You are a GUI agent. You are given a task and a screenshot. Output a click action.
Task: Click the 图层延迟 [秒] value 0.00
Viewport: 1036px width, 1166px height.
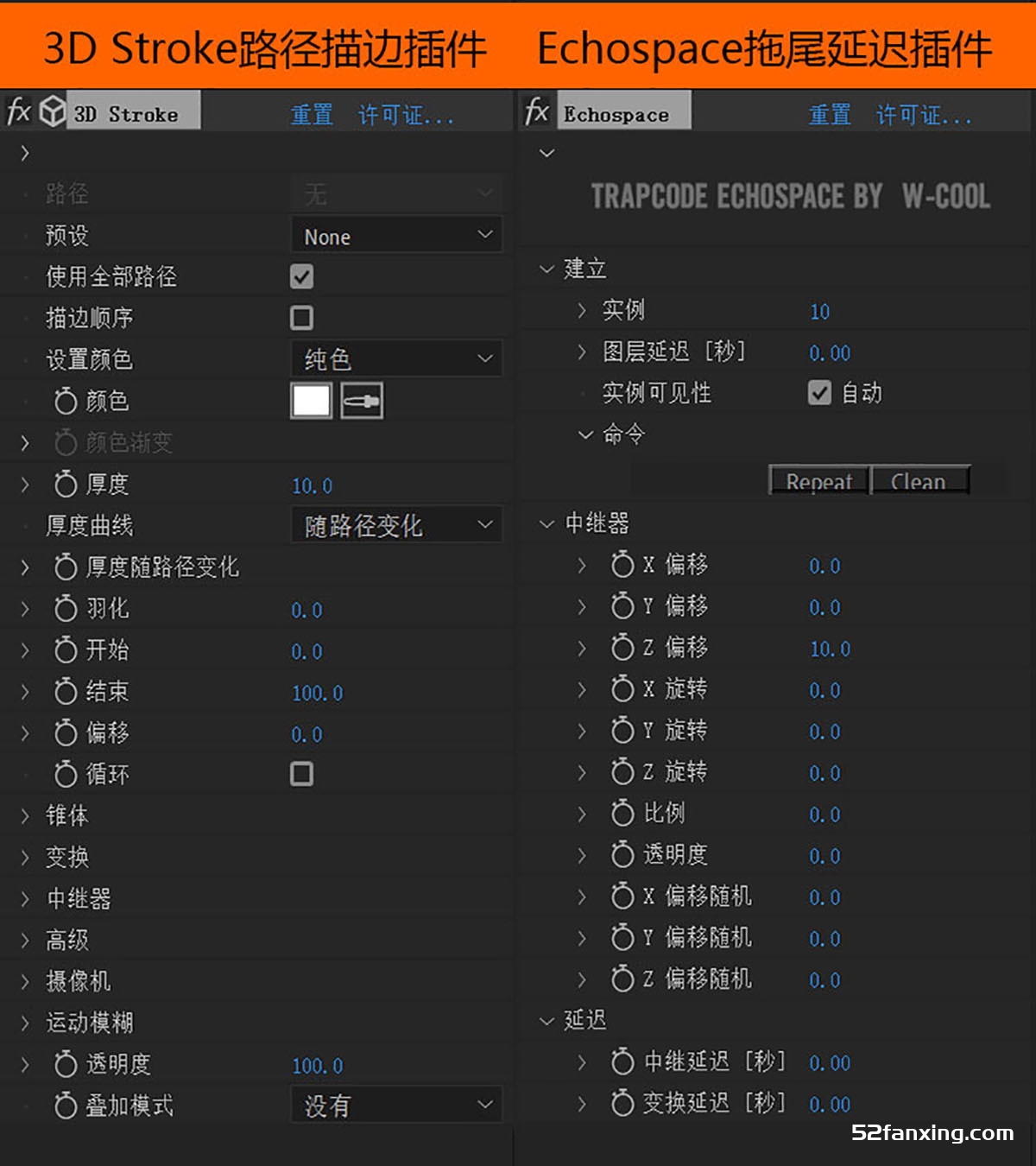pos(830,352)
